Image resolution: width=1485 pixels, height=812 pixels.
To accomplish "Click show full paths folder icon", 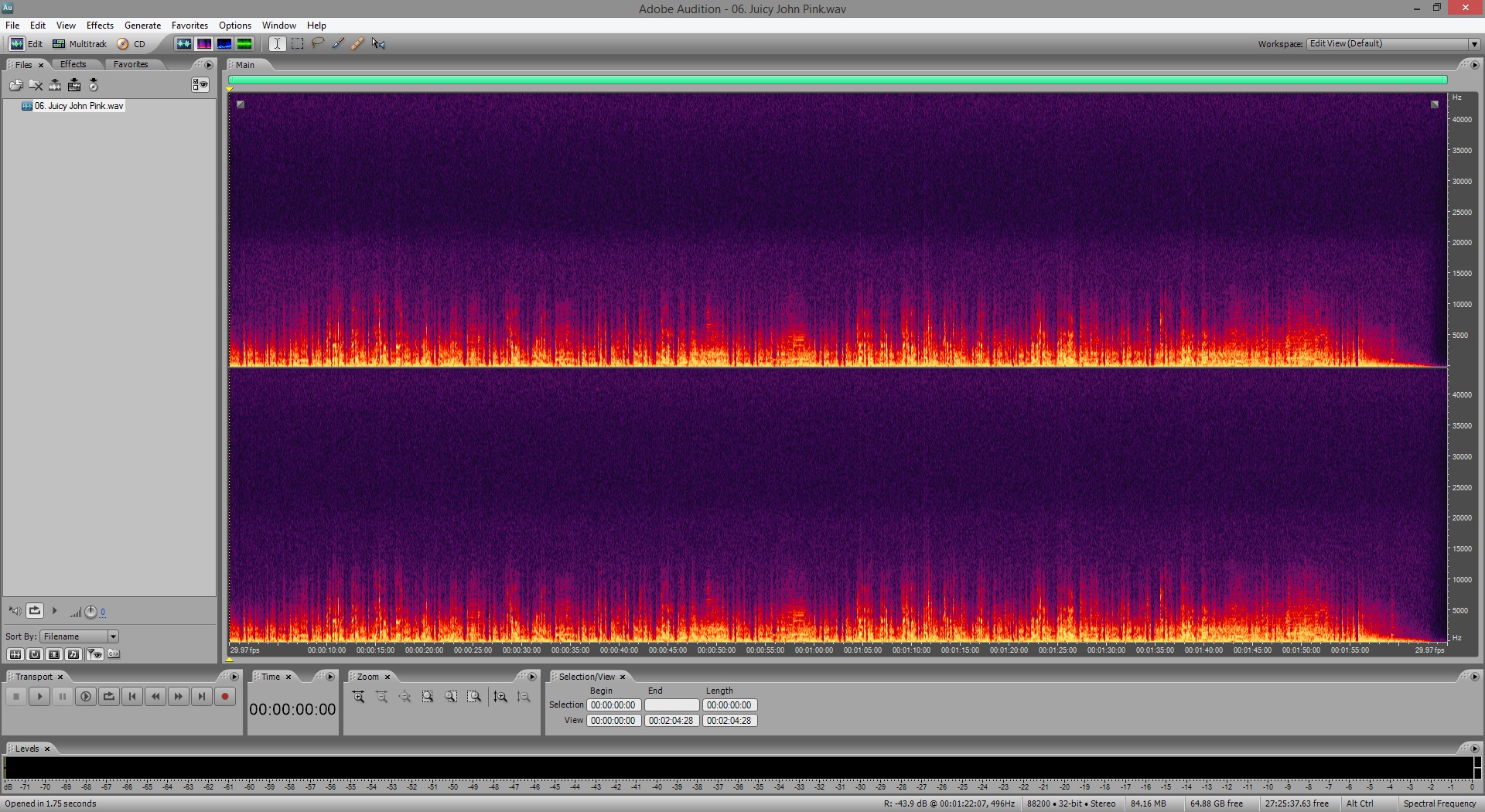I will coord(114,654).
